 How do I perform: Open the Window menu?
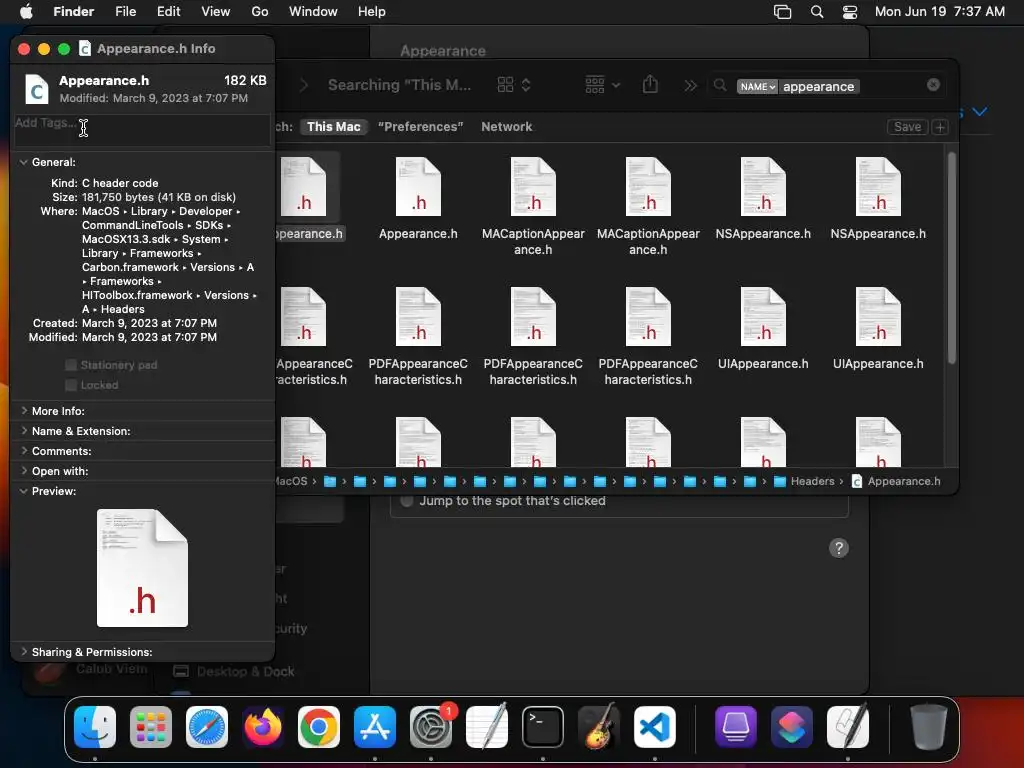313,12
